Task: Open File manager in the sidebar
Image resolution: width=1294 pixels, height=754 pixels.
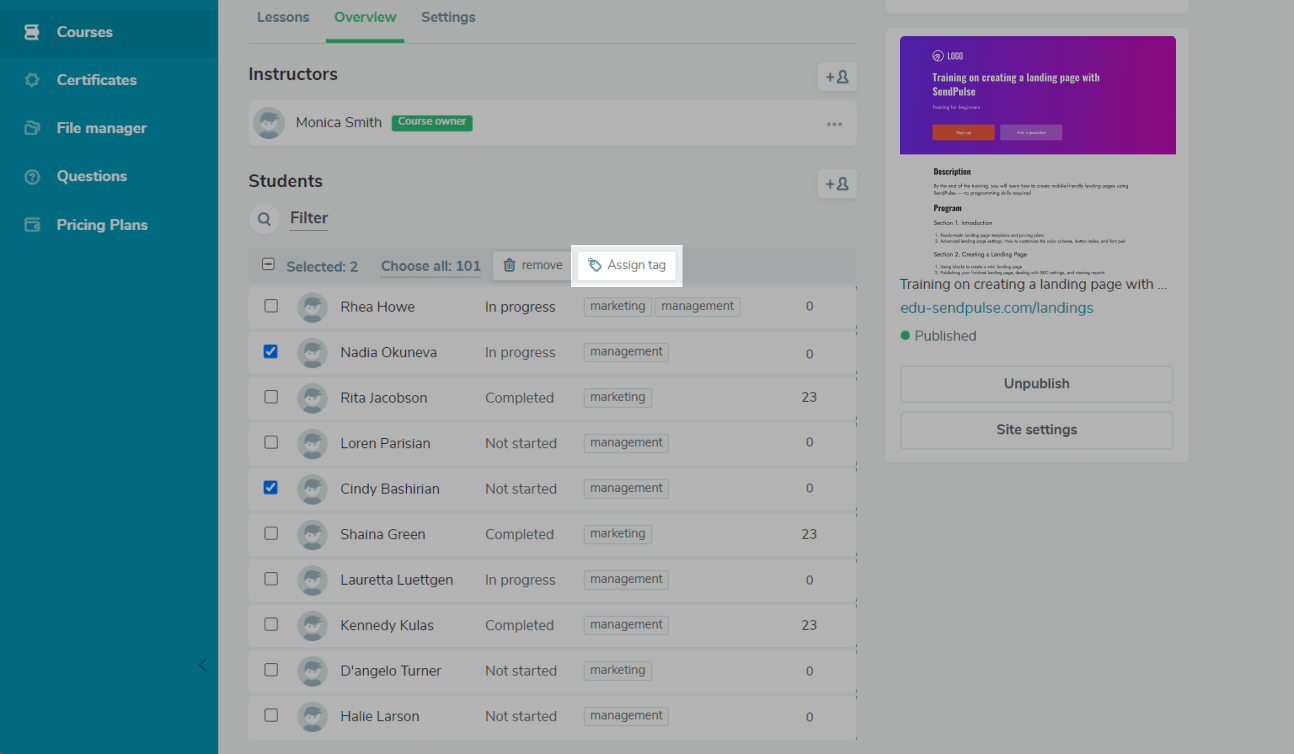Action: 101,128
